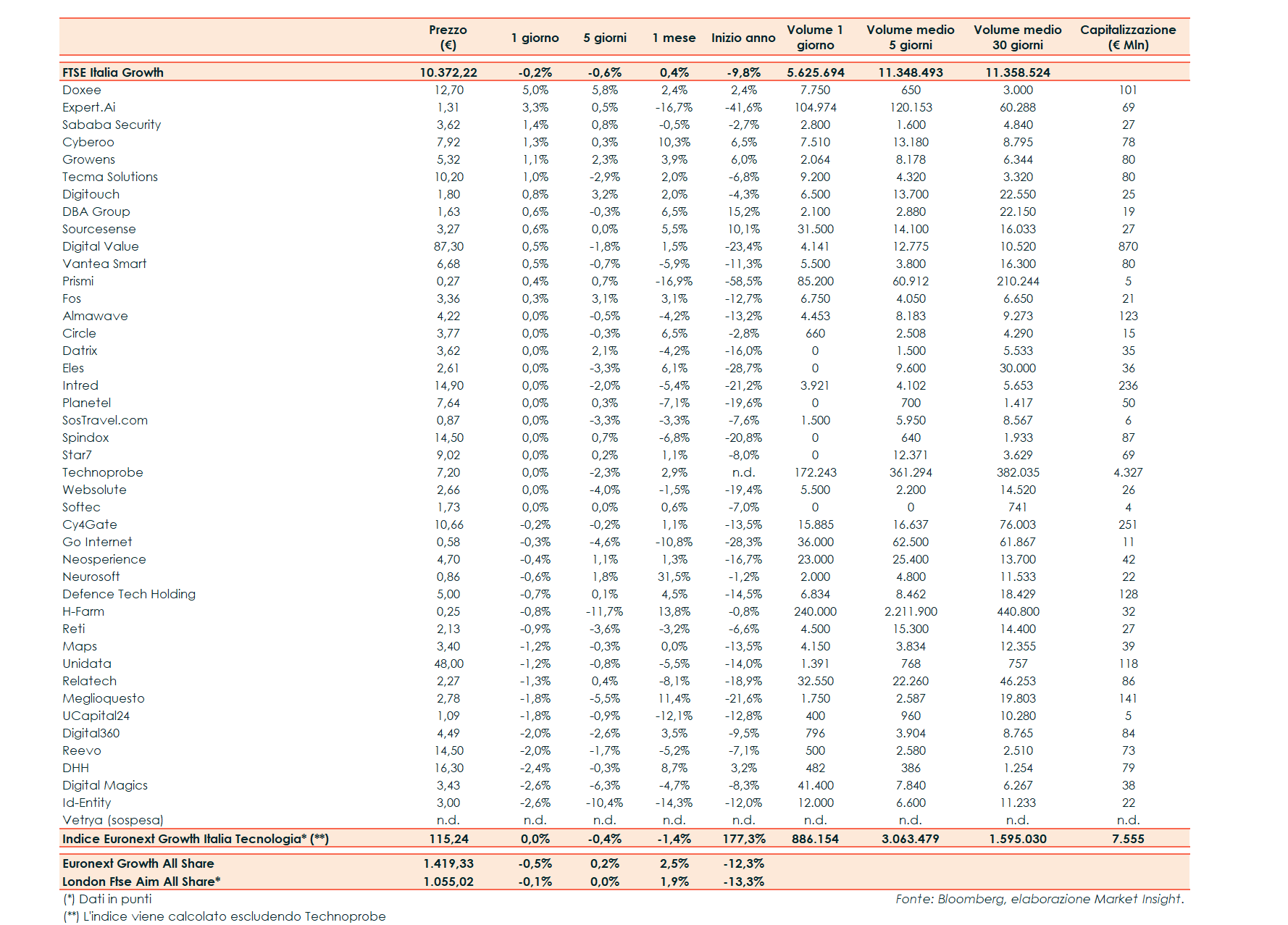Viewport: 1288px width, 925px height.
Task: Select 'Sababa Security' in the table
Action: click(112, 125)
